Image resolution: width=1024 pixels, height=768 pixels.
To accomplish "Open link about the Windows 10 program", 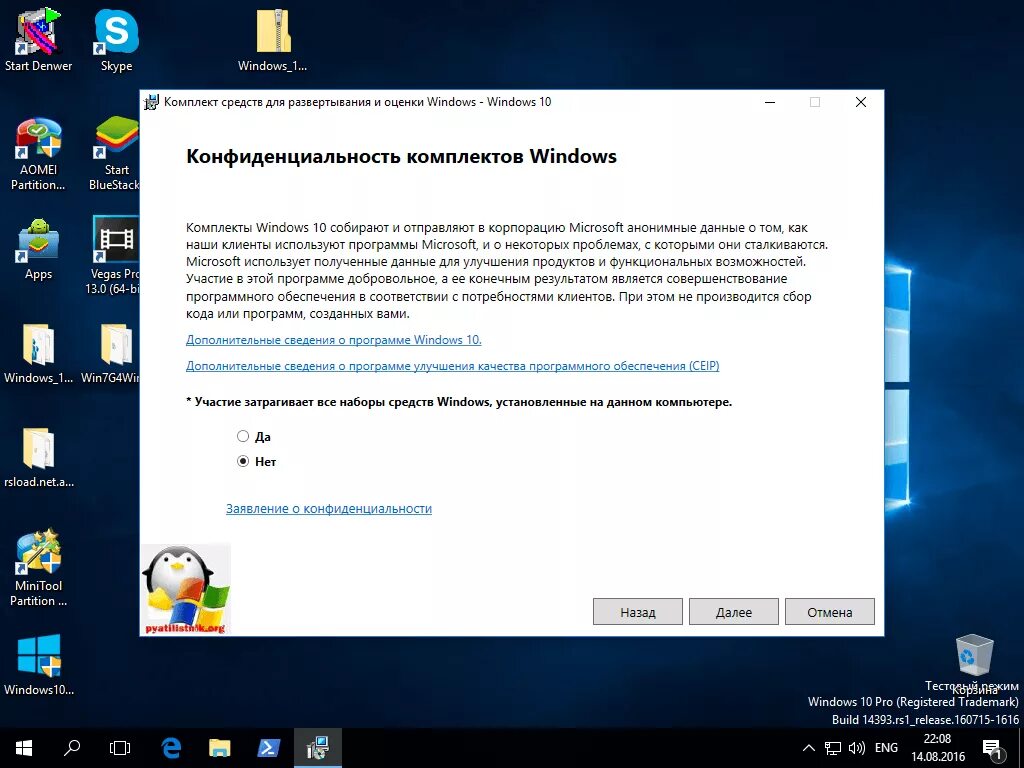I will (x=334, y=340).
